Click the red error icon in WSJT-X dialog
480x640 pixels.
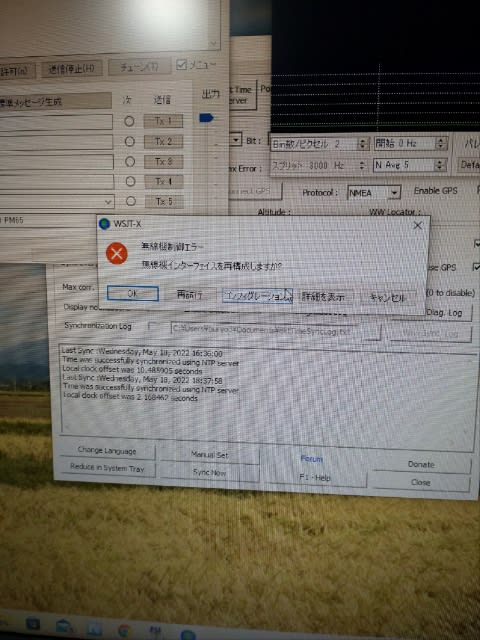117,253
